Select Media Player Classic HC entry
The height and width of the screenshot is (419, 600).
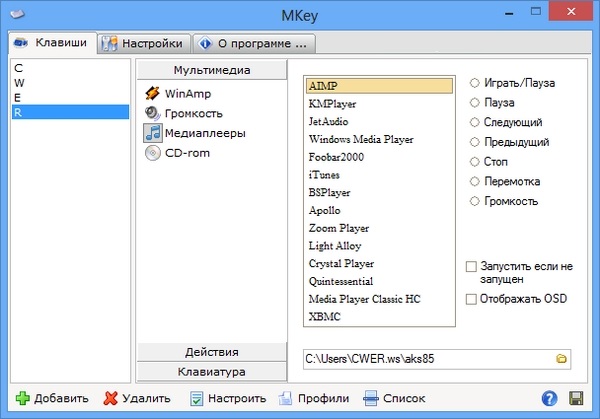(379, 298)
